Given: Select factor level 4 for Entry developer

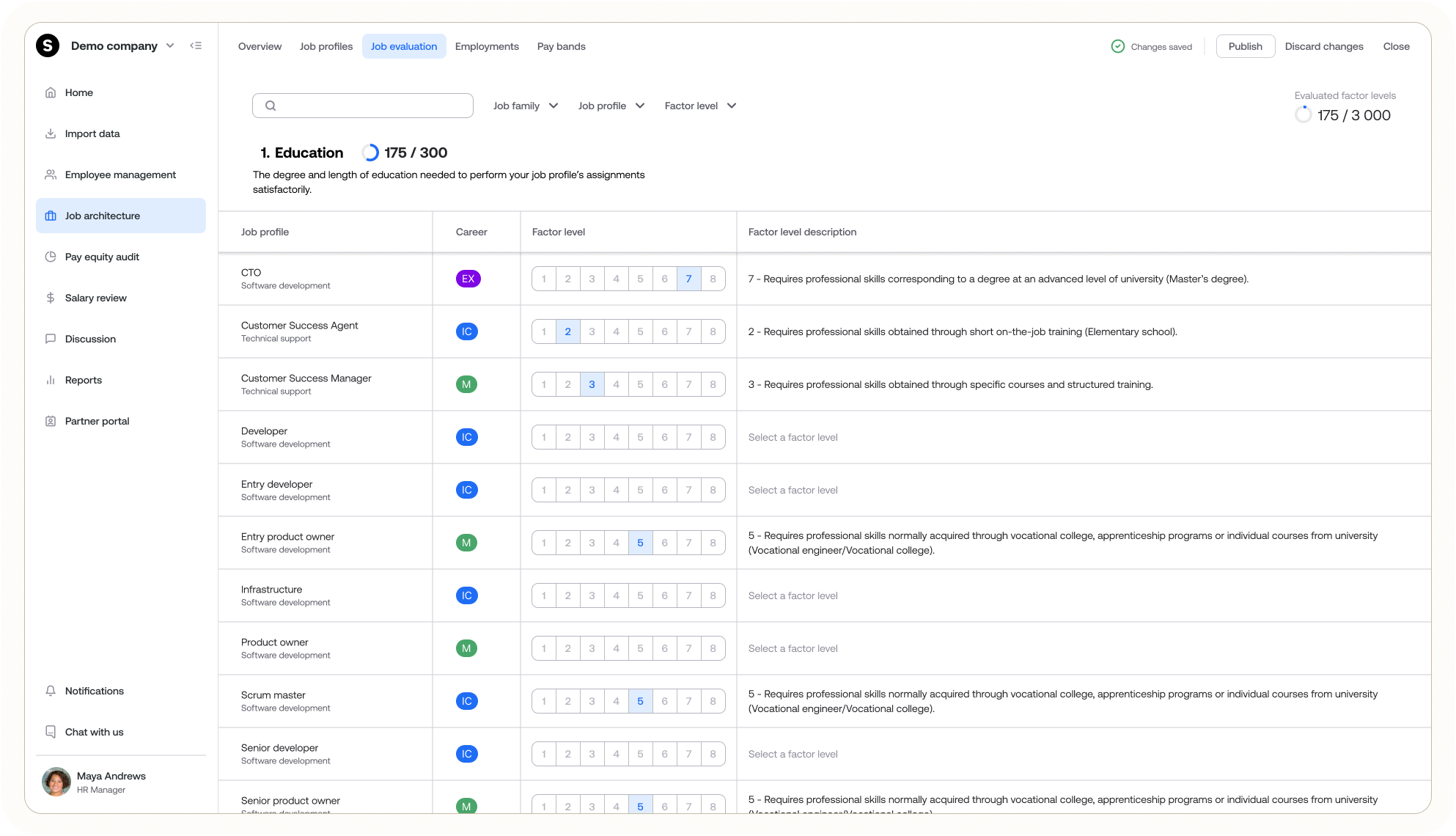Looking at the screenshot, I should click(616, 490).
